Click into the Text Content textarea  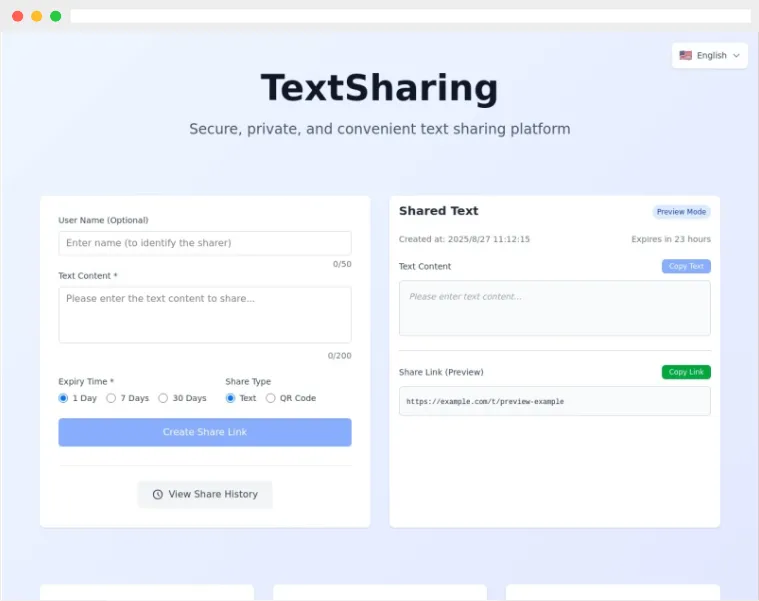tap(205, 314)
